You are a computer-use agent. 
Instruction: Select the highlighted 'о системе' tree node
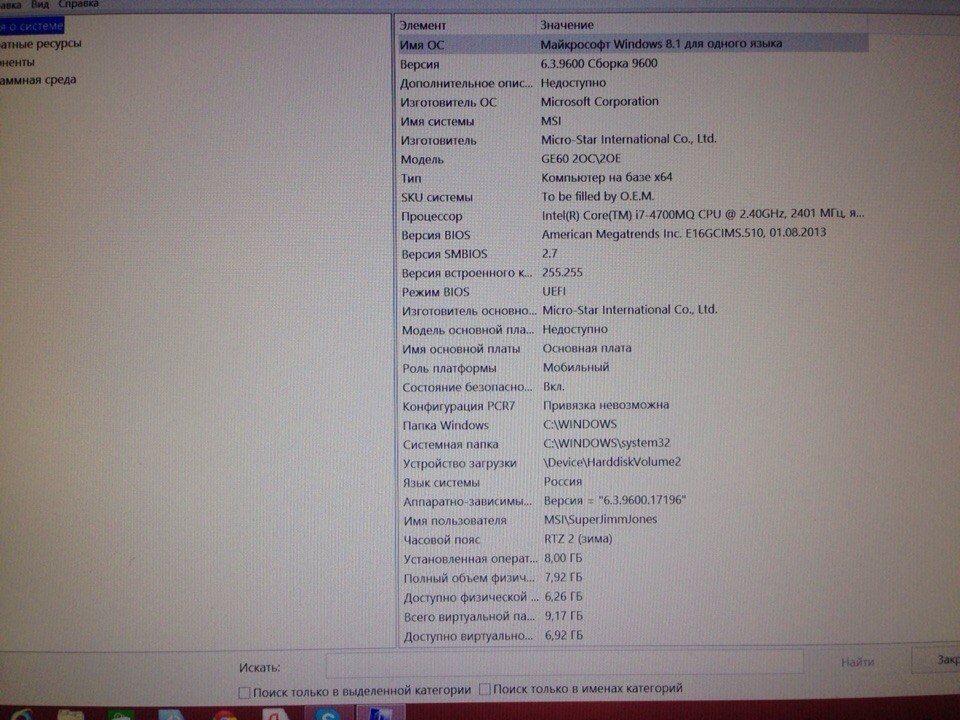[32, 25]
